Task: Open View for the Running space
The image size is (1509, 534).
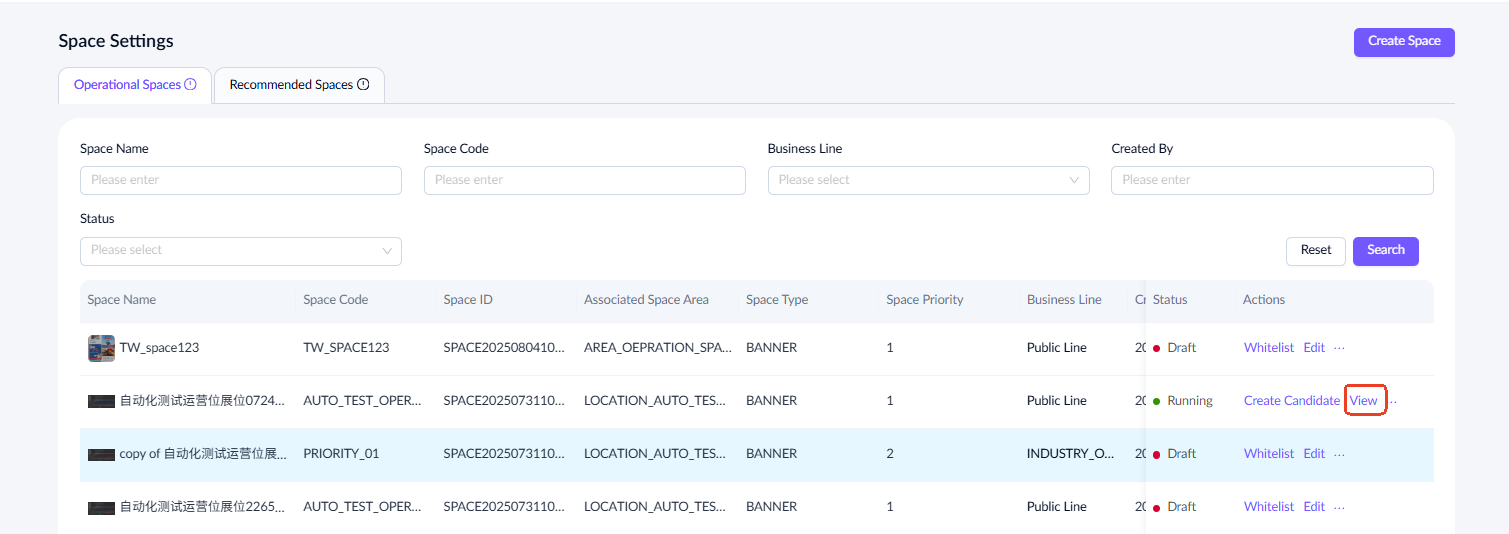Action: tap(1363, 401)
